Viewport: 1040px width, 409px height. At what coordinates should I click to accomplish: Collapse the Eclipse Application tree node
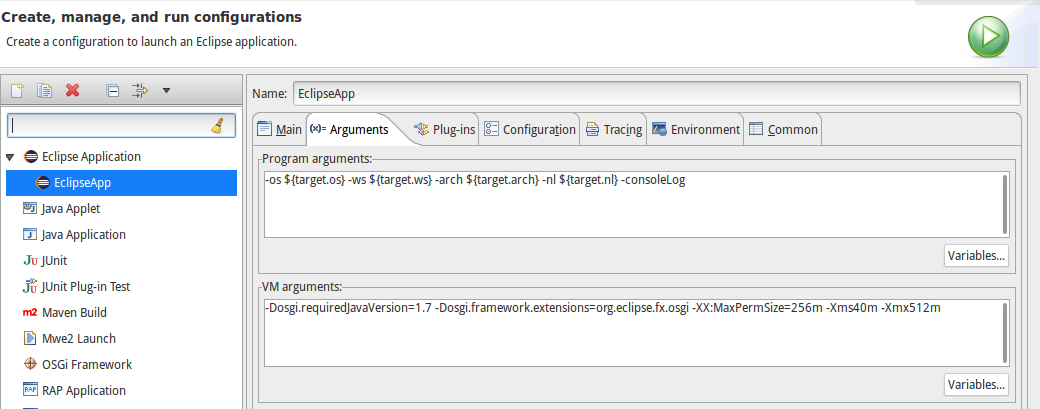(x=10, y=157)
